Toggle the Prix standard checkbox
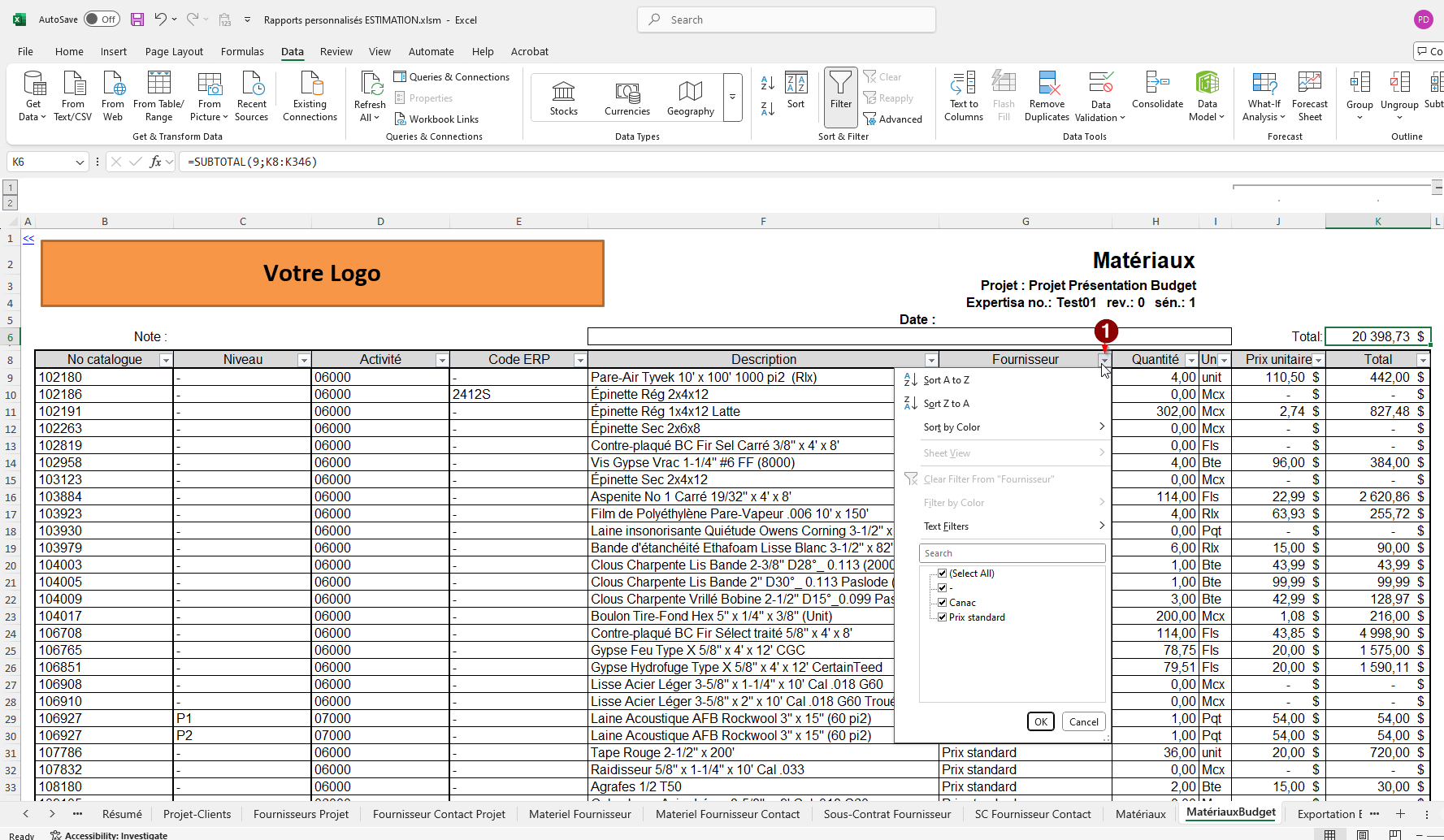 pos(943,617)
